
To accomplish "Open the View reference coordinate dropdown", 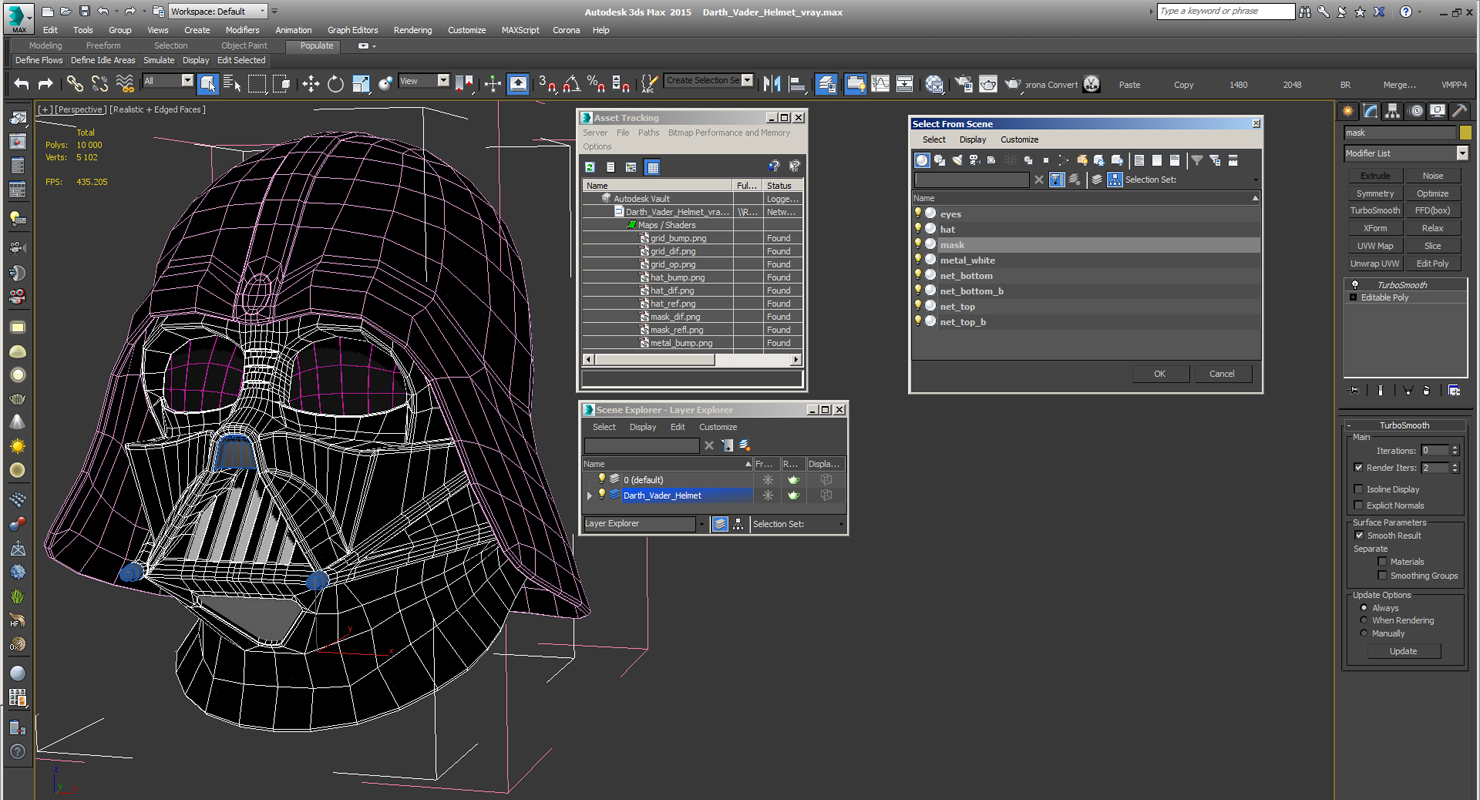I will click(423, 81).
